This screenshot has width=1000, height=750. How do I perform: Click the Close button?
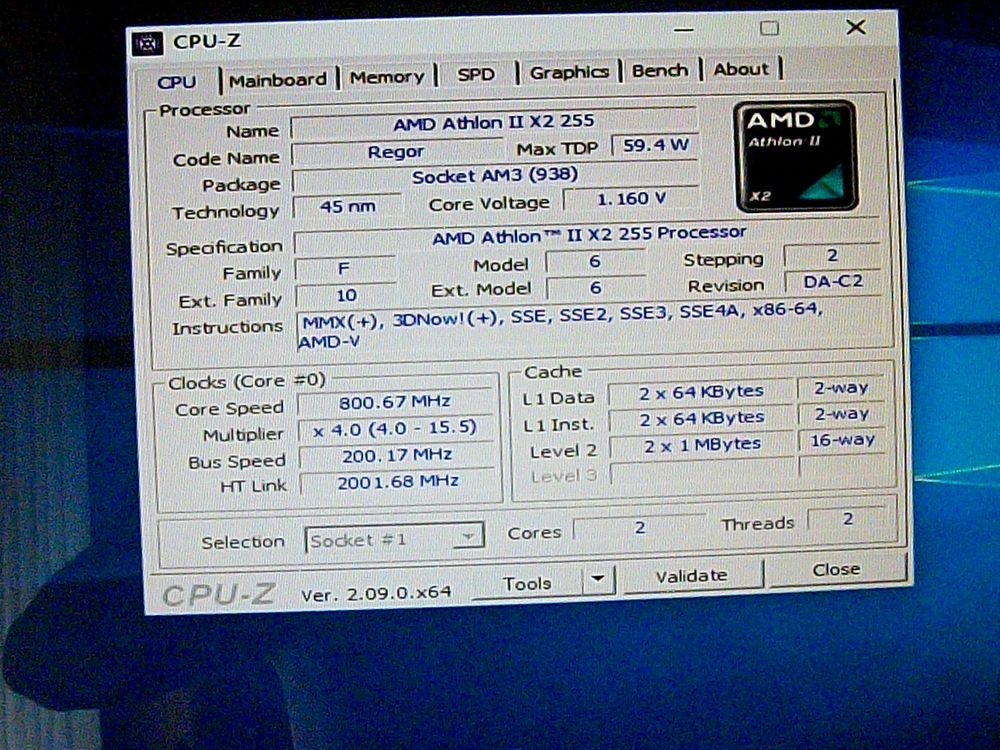pos(836,568)
